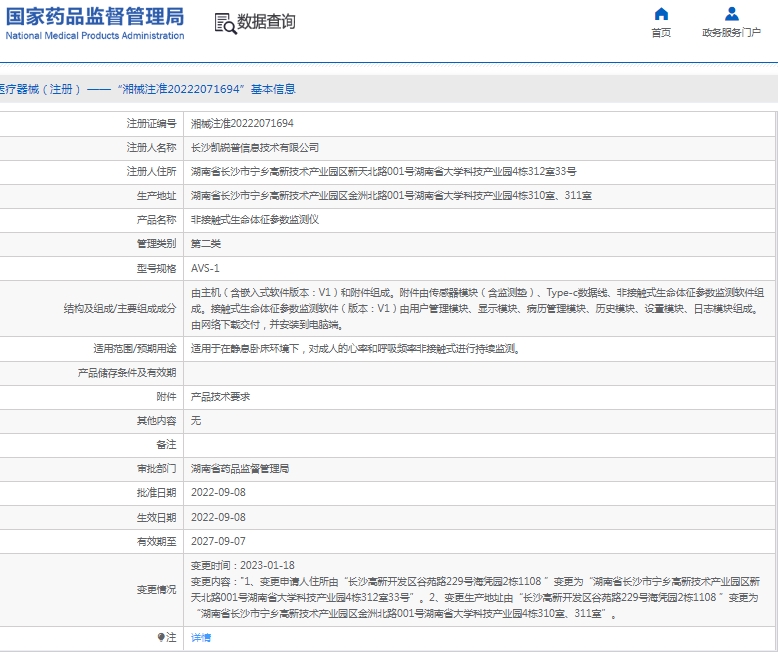Select 湖南省药品监督管理局 approval department
Image resolution: width=778 pixels, height=652 pixels.
pos(240,469)
